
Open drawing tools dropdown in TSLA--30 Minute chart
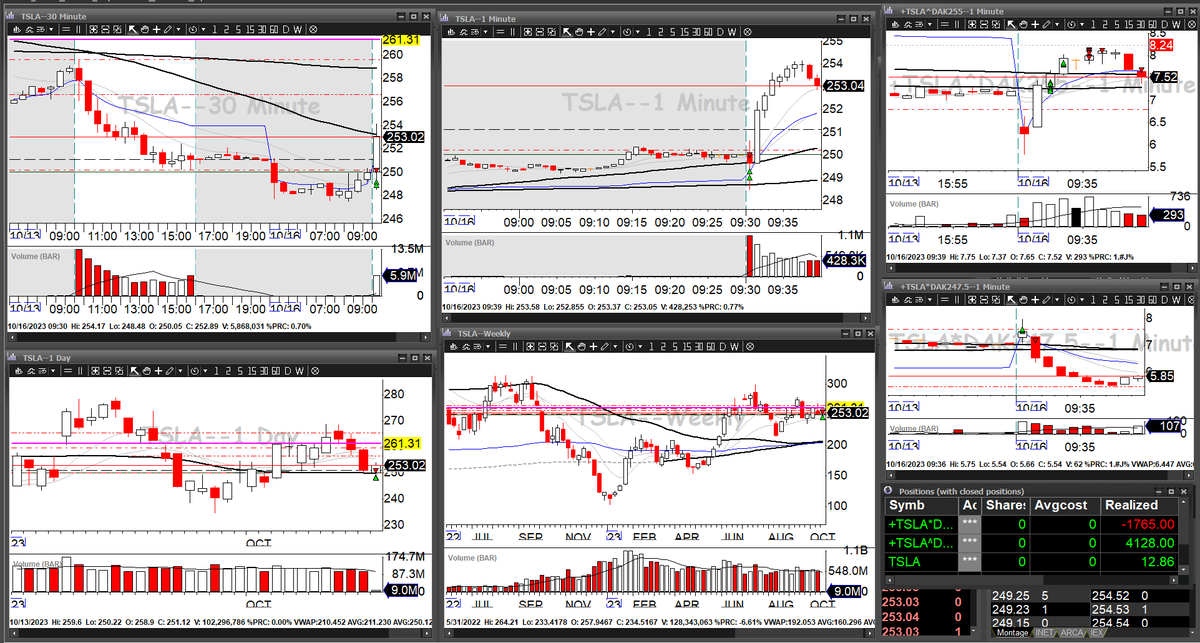click(179, 29)
